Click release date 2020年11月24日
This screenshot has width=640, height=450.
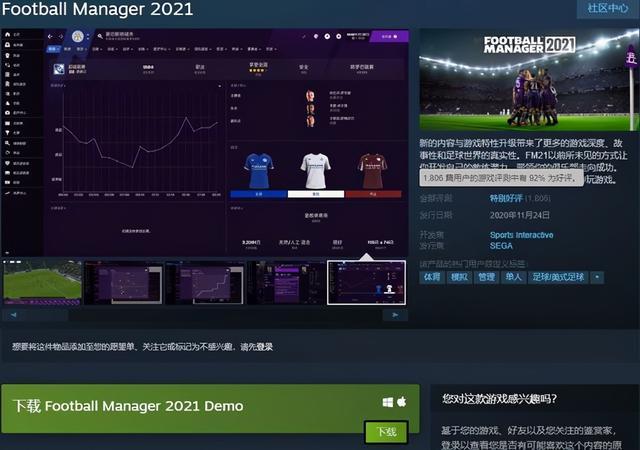(520, 215)
